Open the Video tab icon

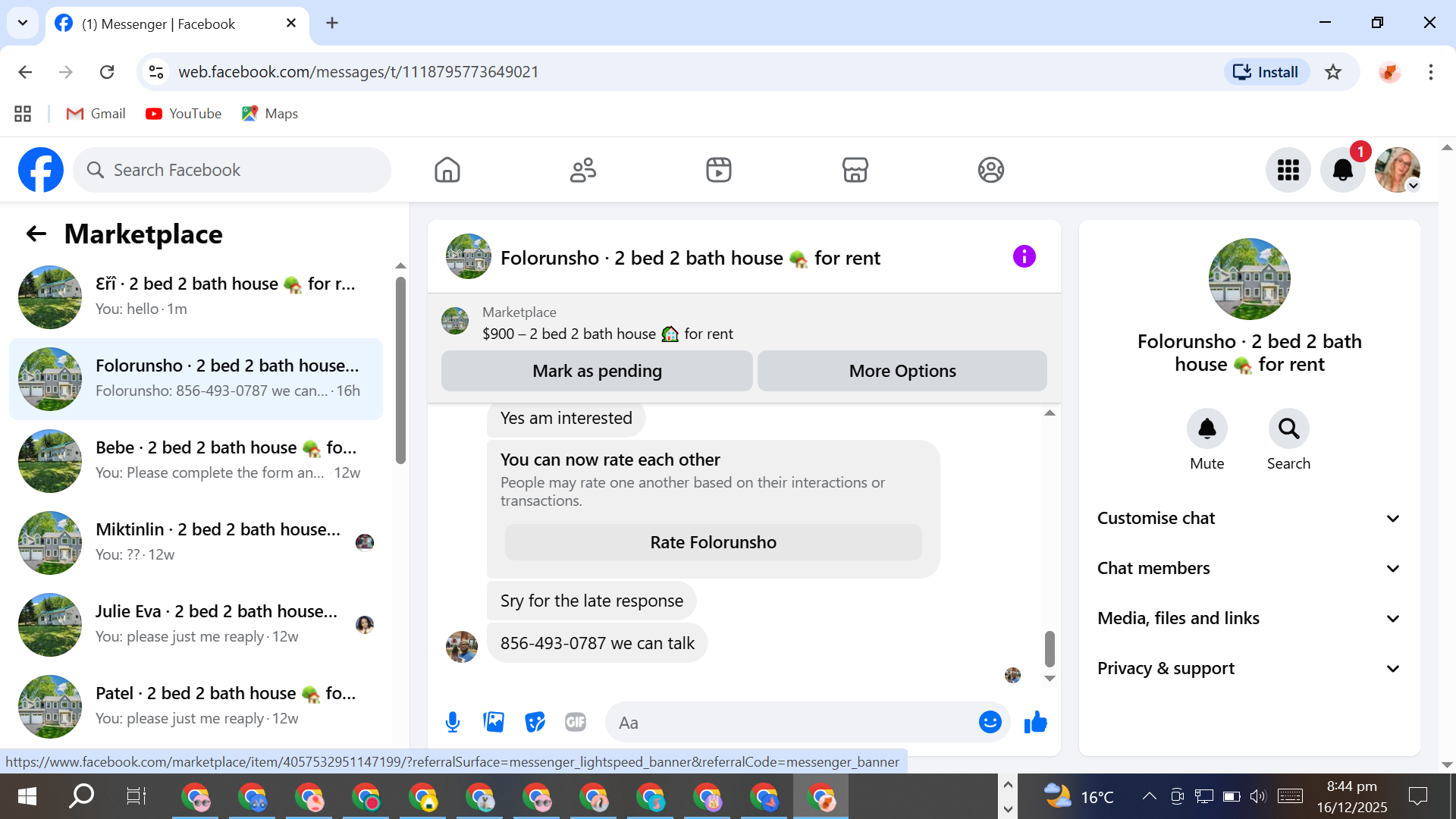[x=719, y=170]
